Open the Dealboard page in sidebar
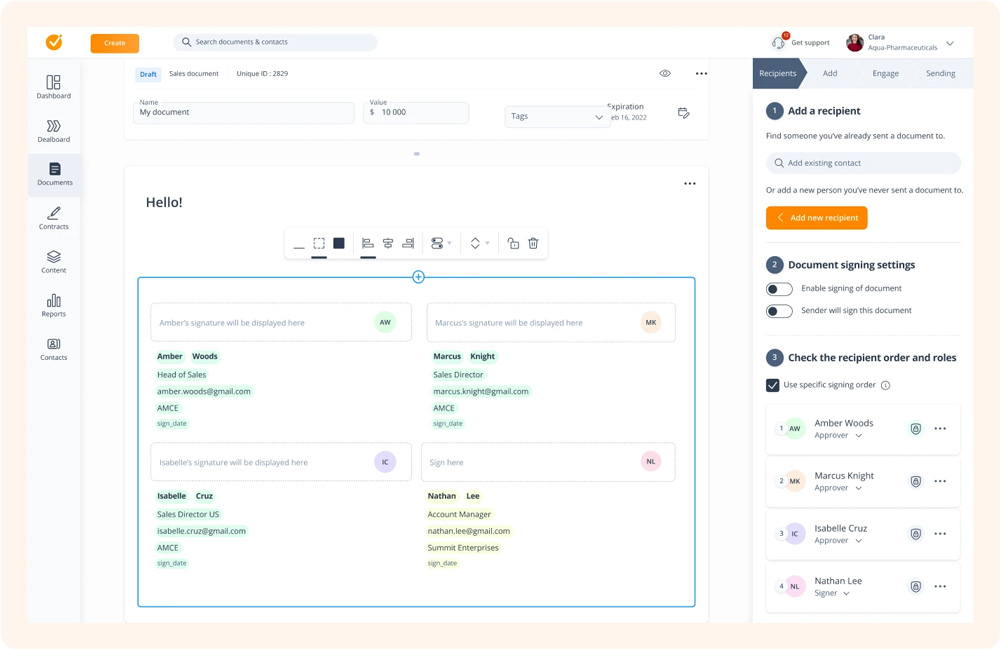This screenshot has width=1000, height=649. [x=54, y=131]
